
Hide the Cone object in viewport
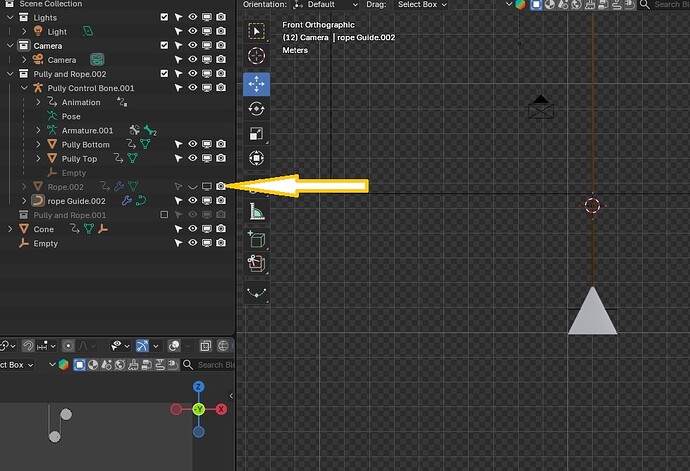pos(193,229)
